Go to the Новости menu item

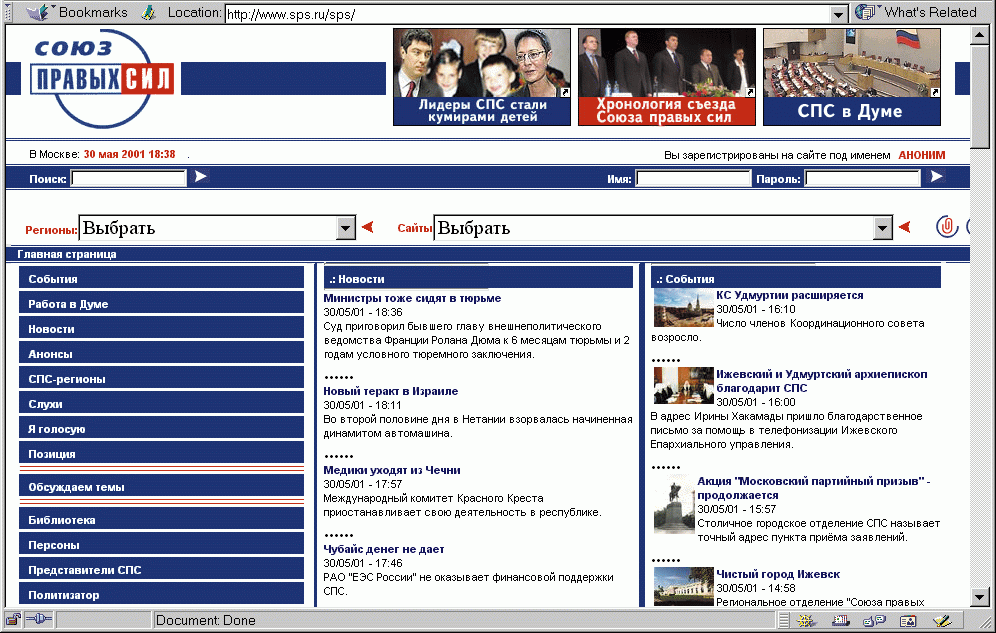[161, 329]
